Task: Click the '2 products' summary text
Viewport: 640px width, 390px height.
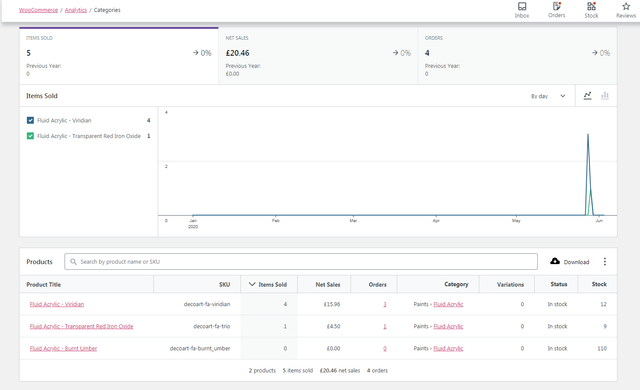Action: (x=262, y=370)
